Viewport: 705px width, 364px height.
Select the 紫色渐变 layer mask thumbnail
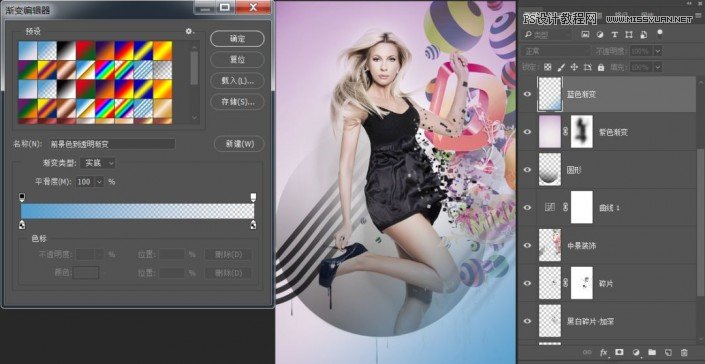pyautogui.click(x=582, y=132)
